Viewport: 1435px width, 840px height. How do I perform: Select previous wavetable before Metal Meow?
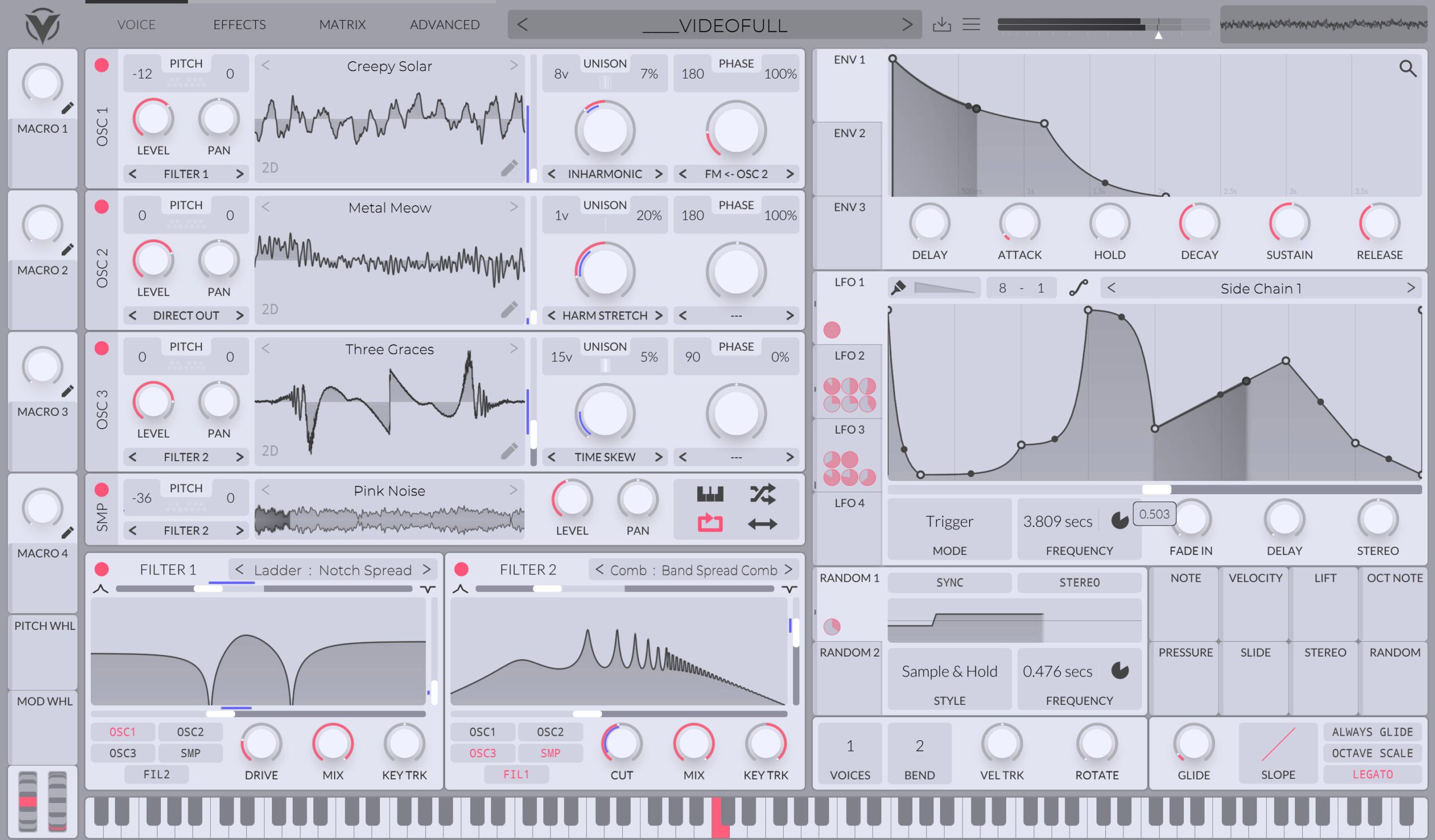[265, 207]
